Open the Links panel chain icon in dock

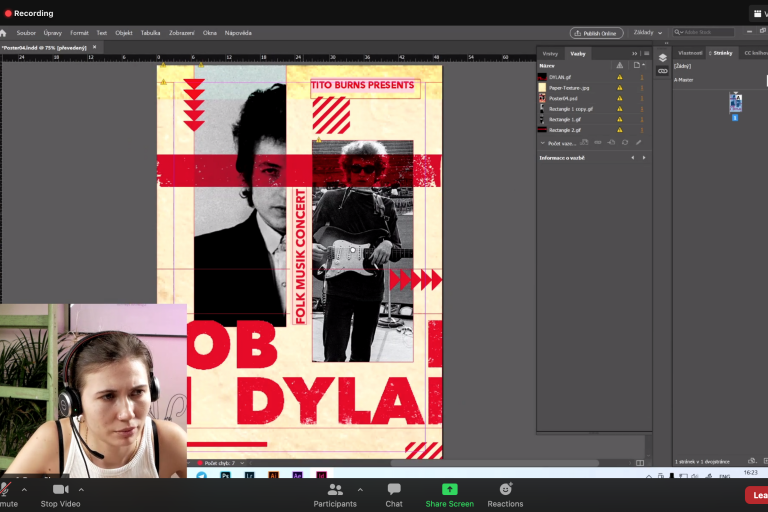(662, 71)
